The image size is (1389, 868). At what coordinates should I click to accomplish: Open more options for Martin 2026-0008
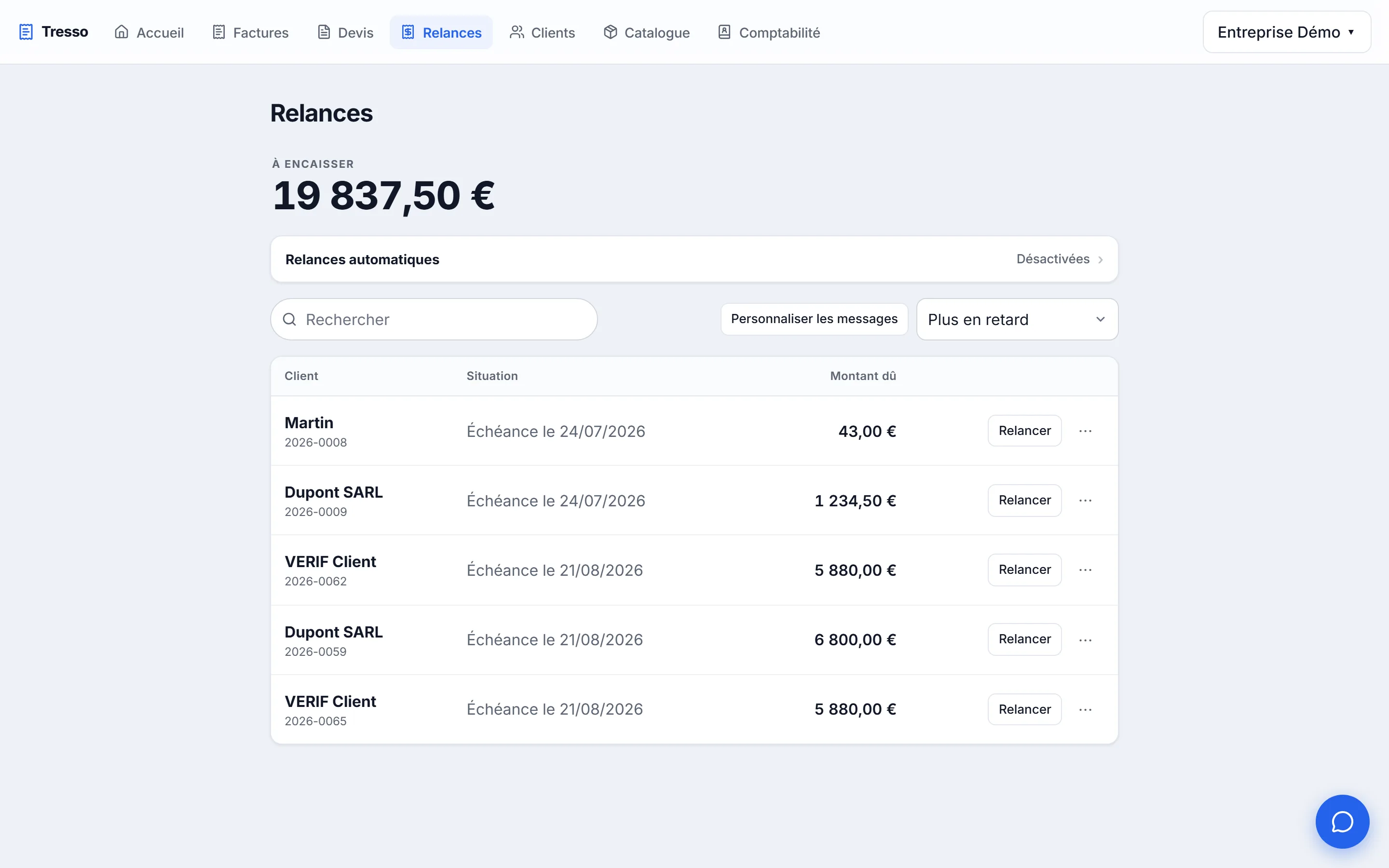1085,431
